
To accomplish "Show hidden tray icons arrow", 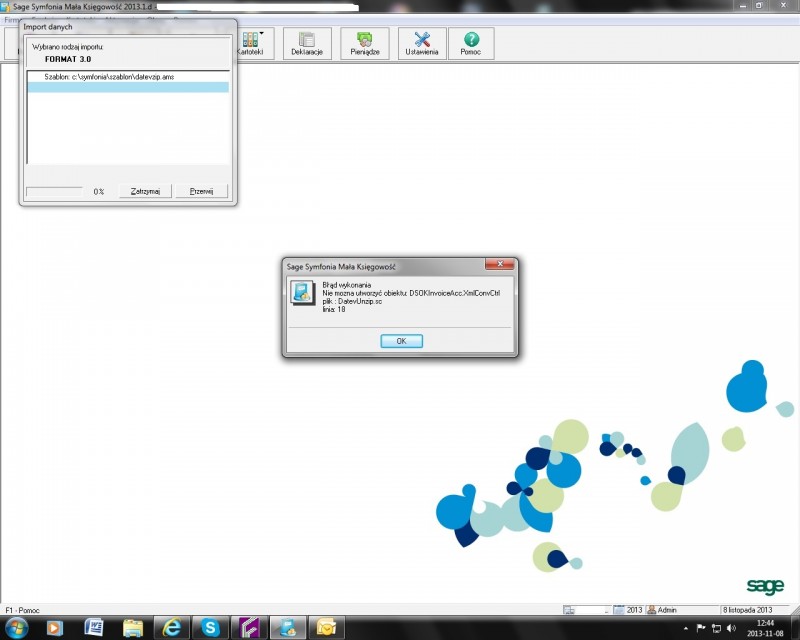I will [x=686, y=628].
